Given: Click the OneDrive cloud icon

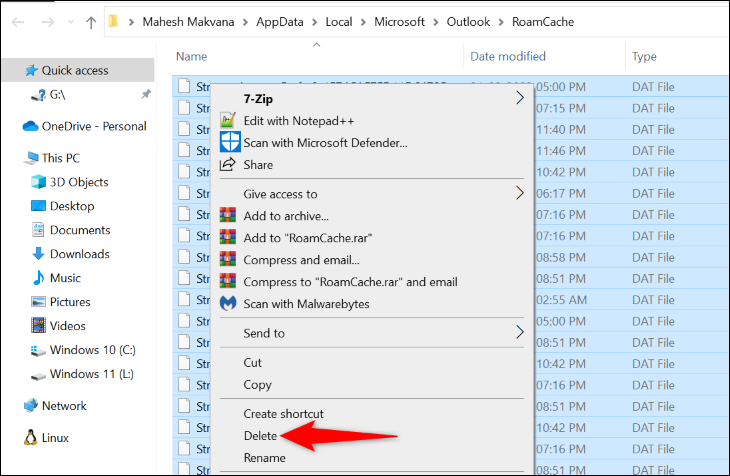Looking at the screenshot, I should [x=30, y=126].
